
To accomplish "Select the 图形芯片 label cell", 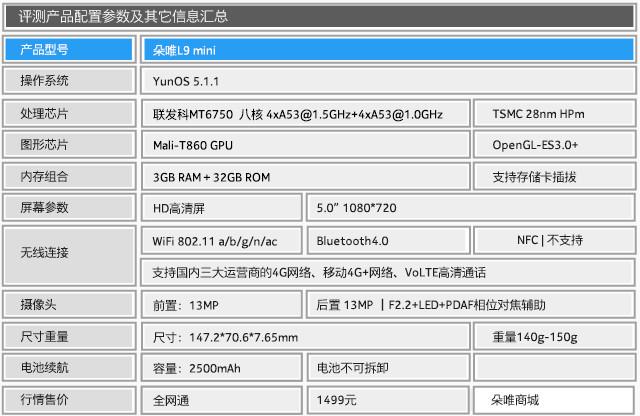I will (69, 145).
